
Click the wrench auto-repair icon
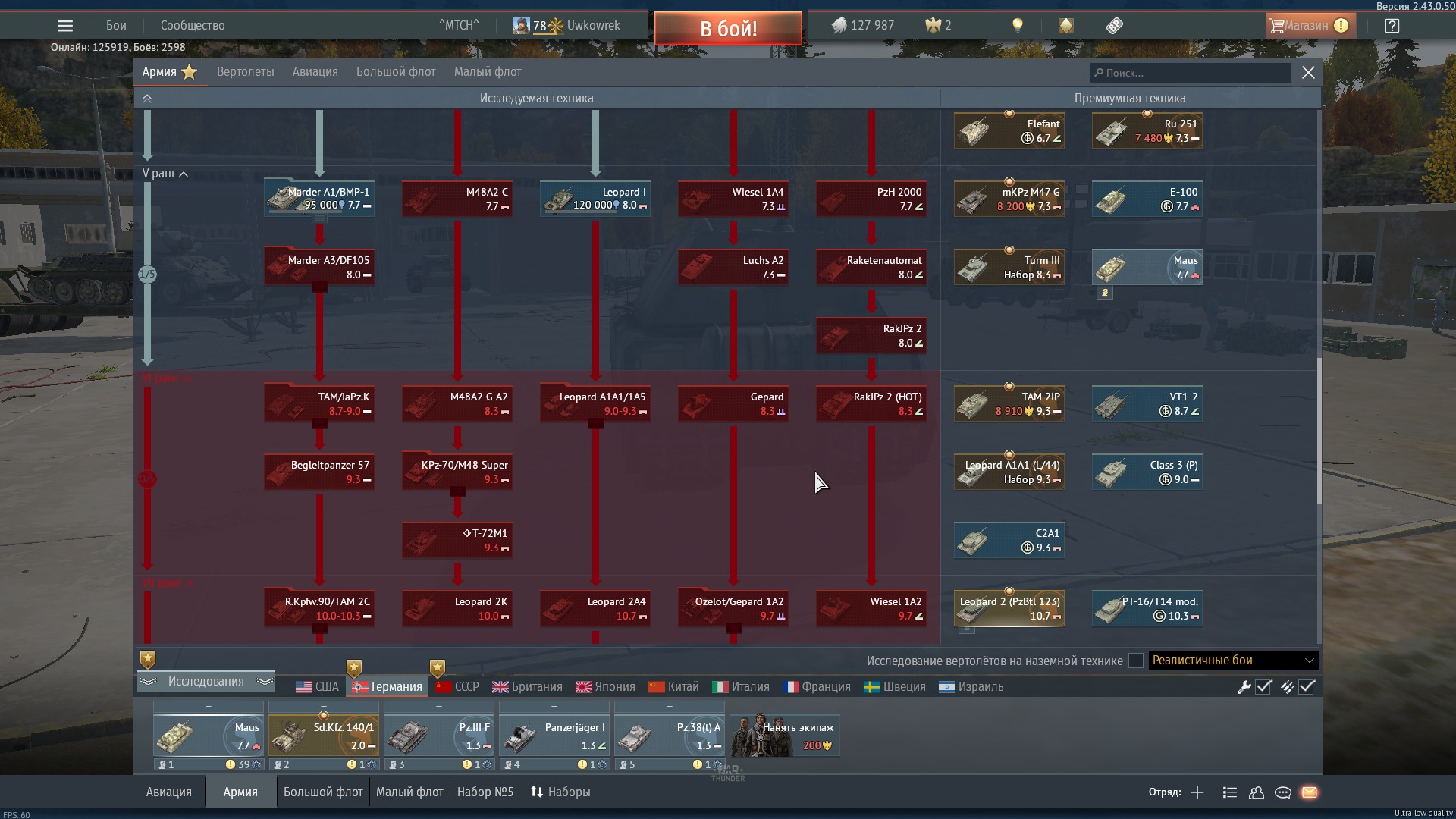[x=1244, y=687]
